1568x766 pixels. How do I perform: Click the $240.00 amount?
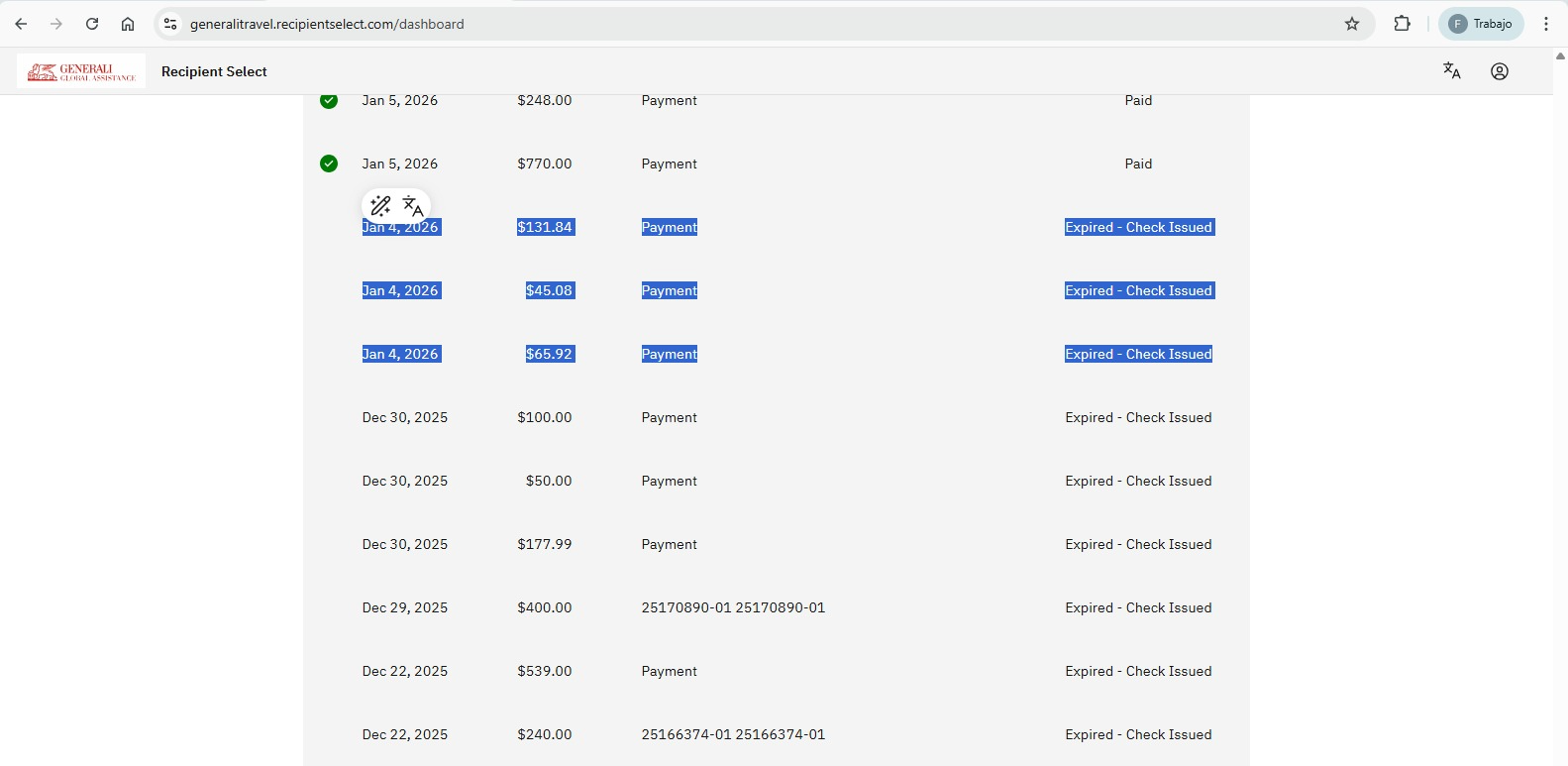coord(545,734)
